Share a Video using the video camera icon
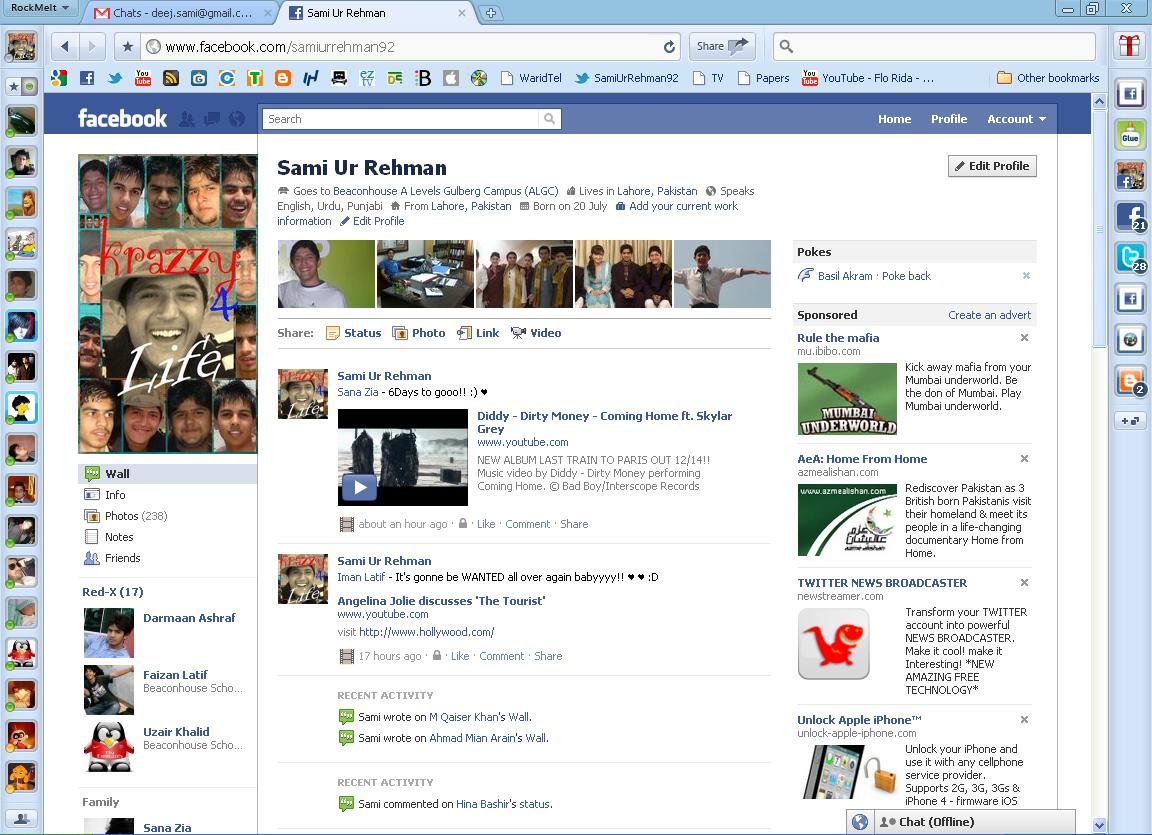The width and height of the screenshot is (1152, 835). point(519,333)
